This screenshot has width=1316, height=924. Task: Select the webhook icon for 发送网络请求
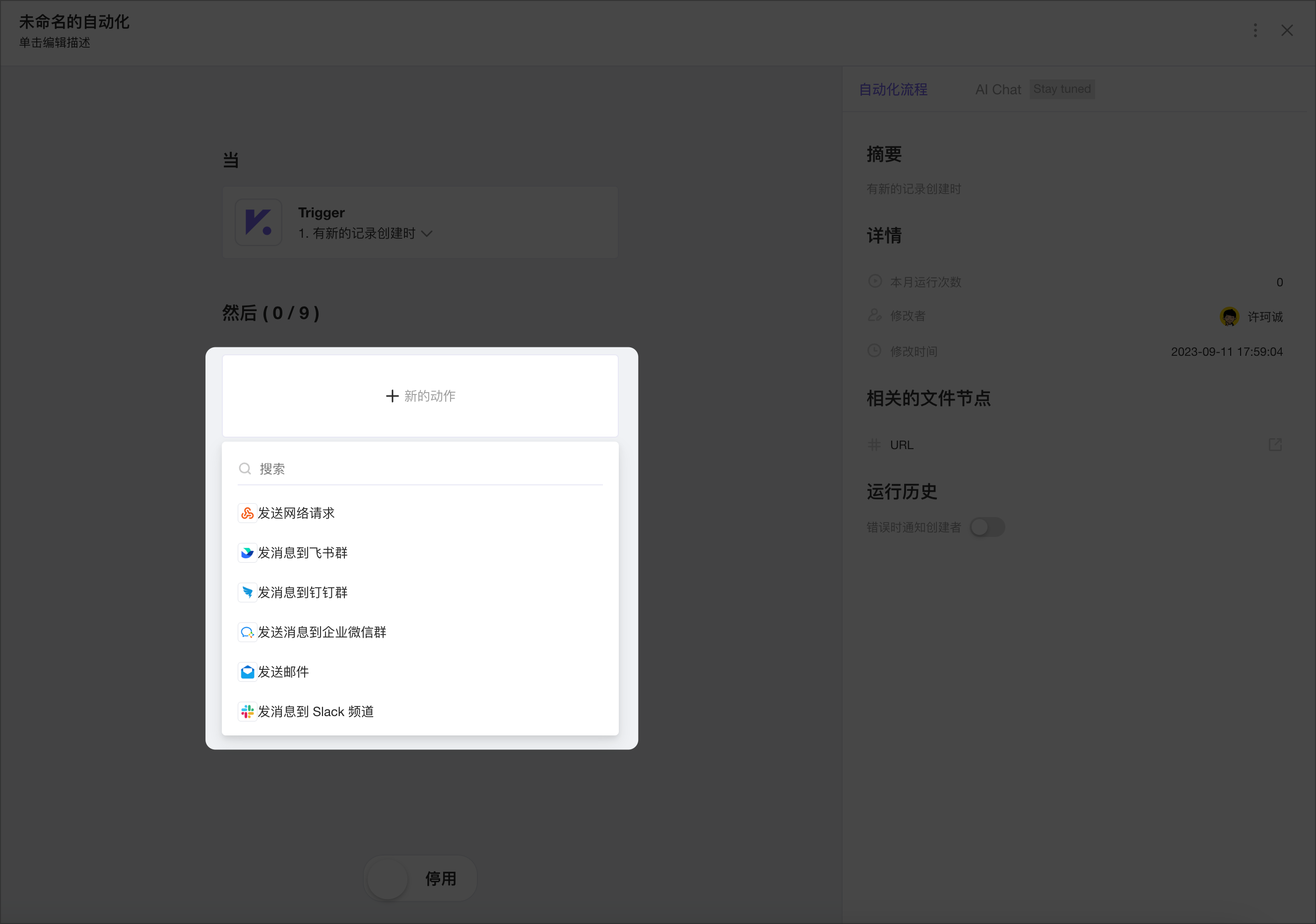[247, 513]
